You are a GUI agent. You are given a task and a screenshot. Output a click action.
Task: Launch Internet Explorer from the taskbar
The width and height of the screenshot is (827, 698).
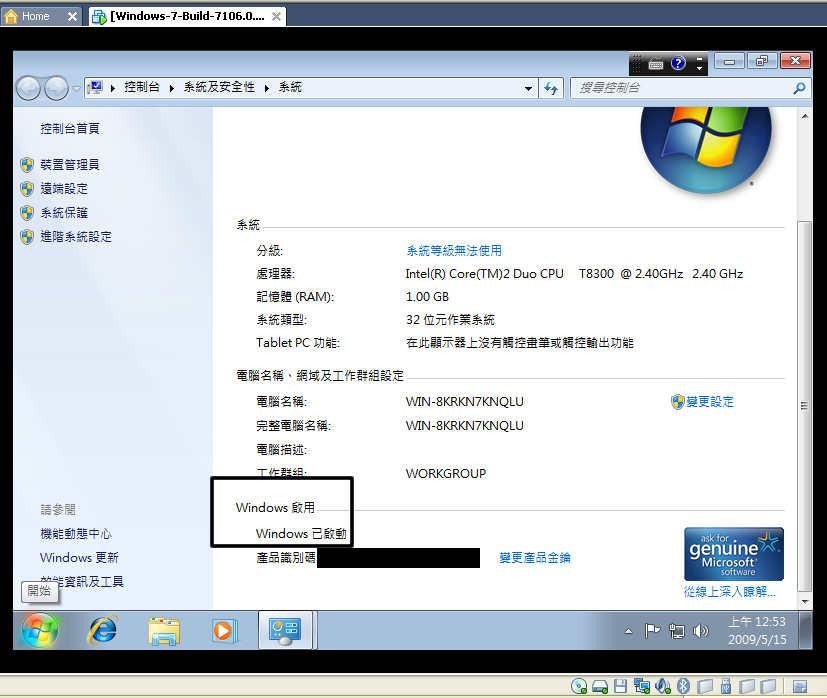(102, 630)
